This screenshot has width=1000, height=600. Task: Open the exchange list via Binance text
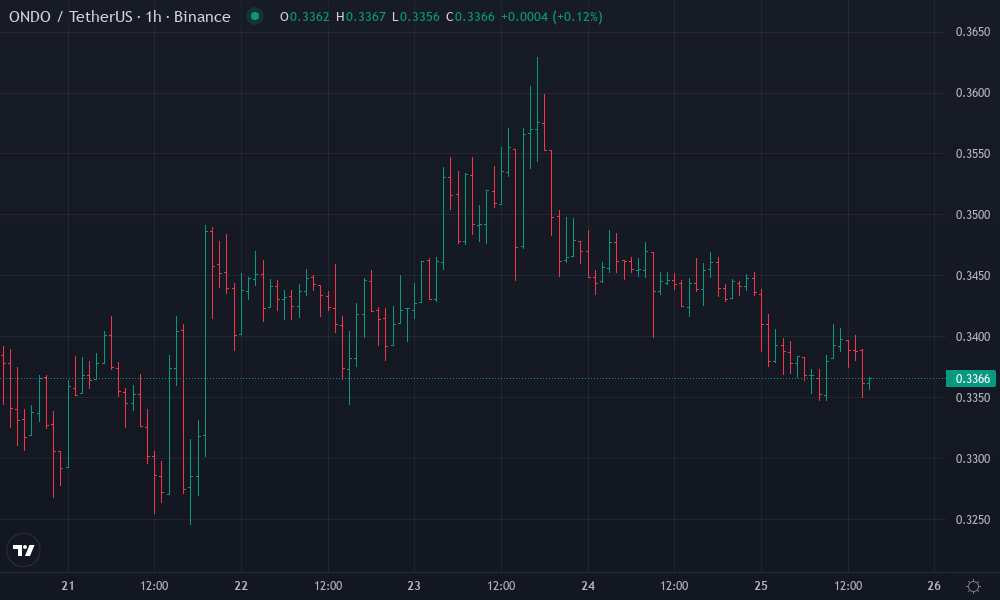coord(201,17)
